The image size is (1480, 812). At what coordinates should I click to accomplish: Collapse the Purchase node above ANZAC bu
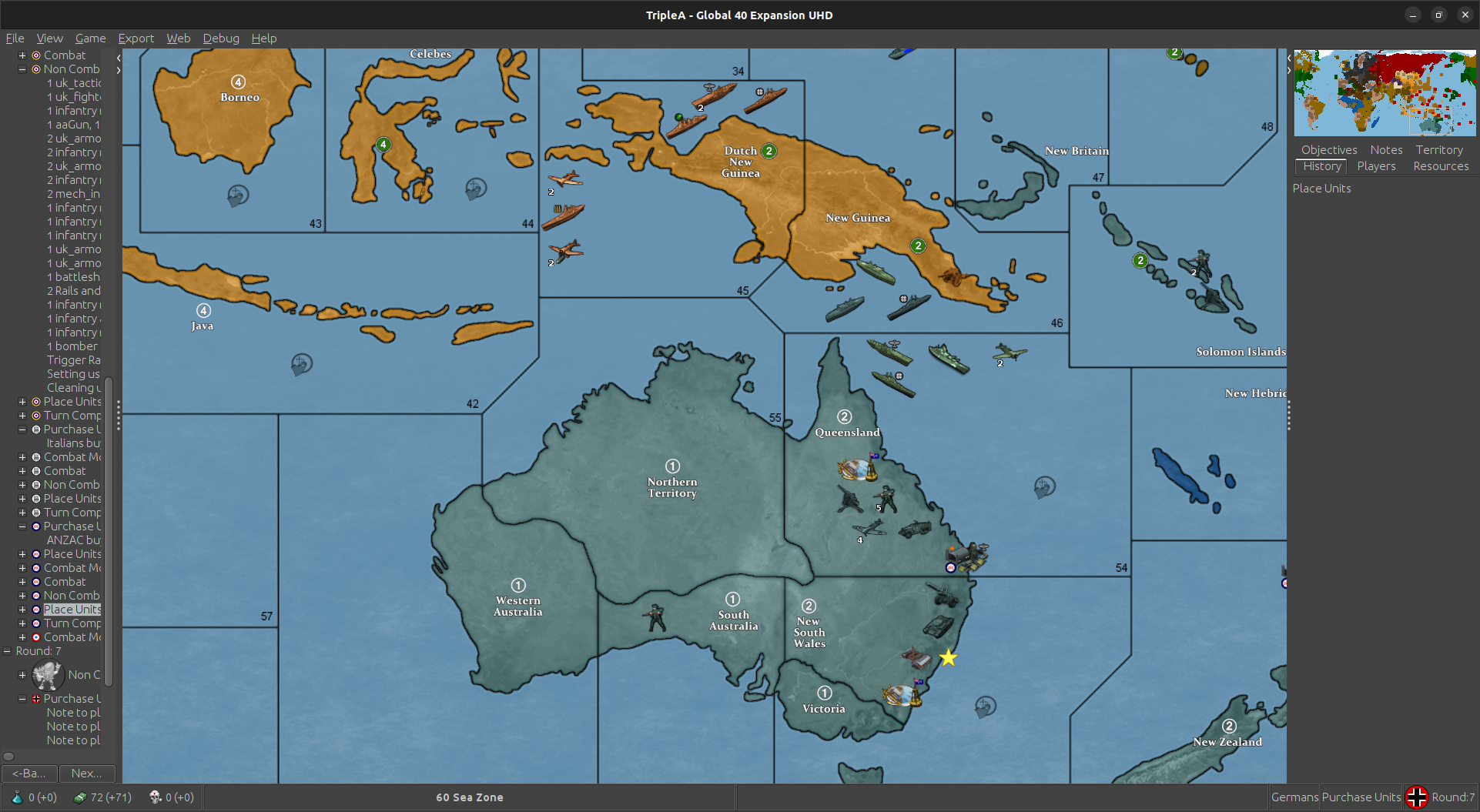click(22, 526)
